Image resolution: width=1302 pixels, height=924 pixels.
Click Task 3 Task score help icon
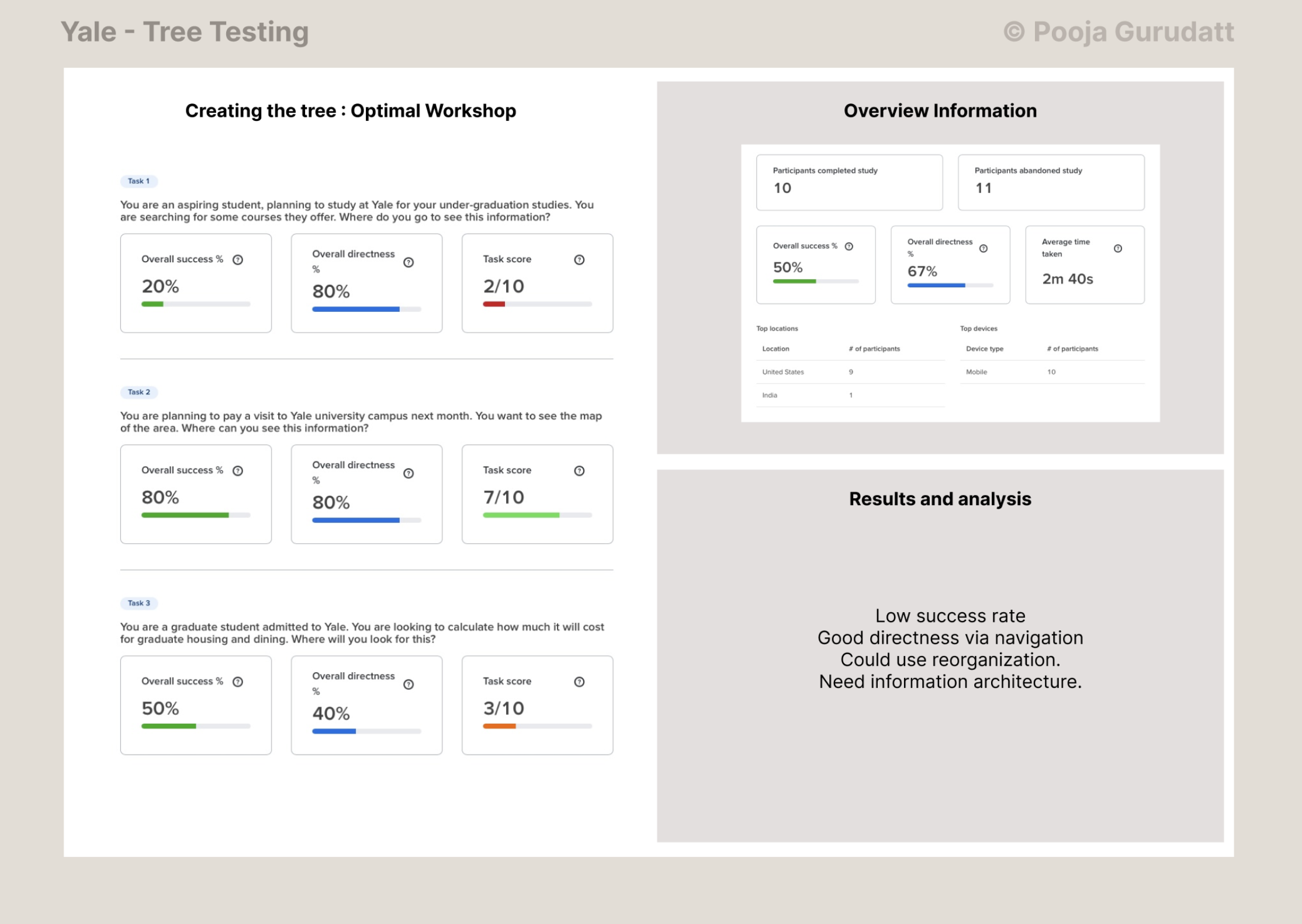click(579, 682)
